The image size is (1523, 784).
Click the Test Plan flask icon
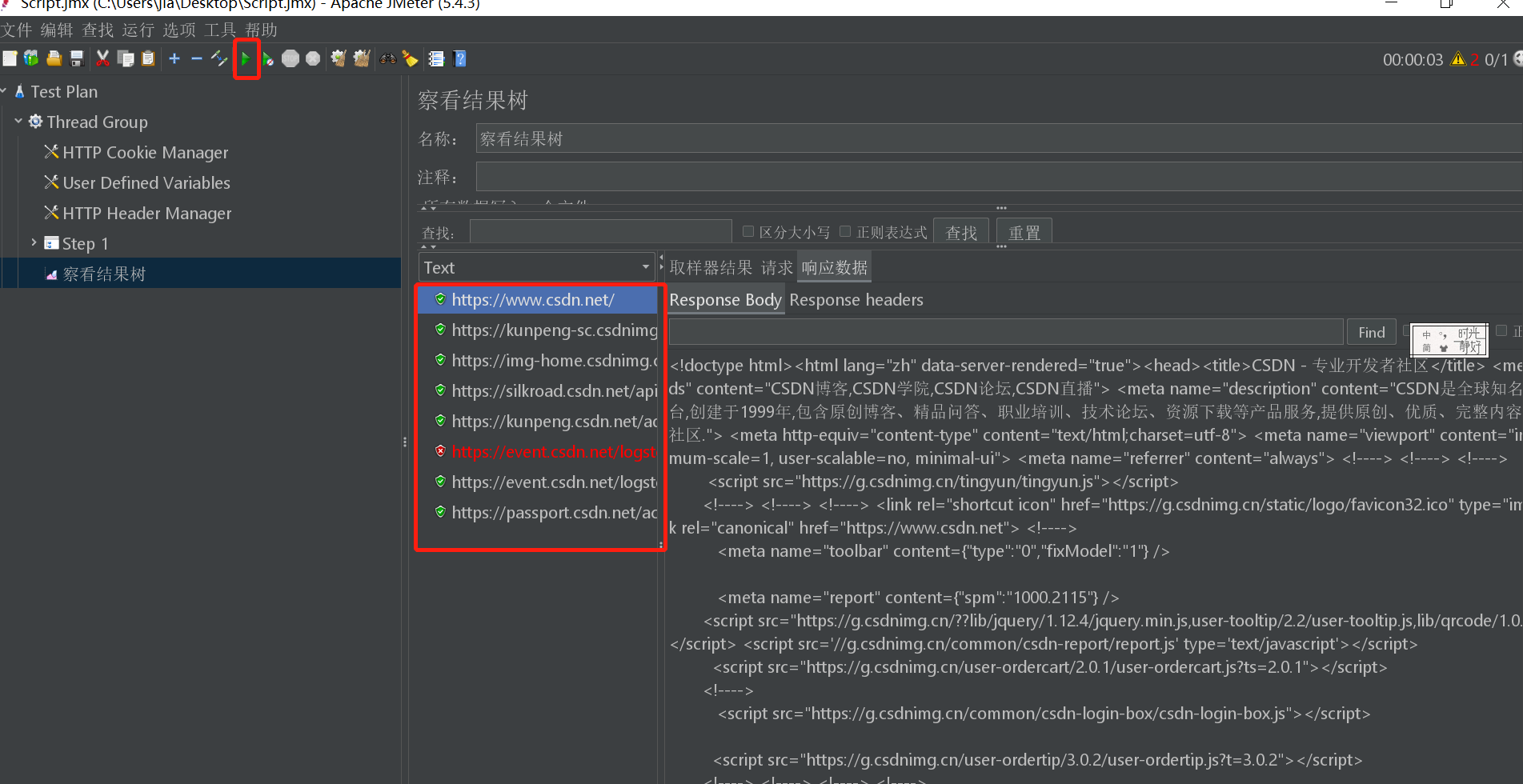point(20,91)
